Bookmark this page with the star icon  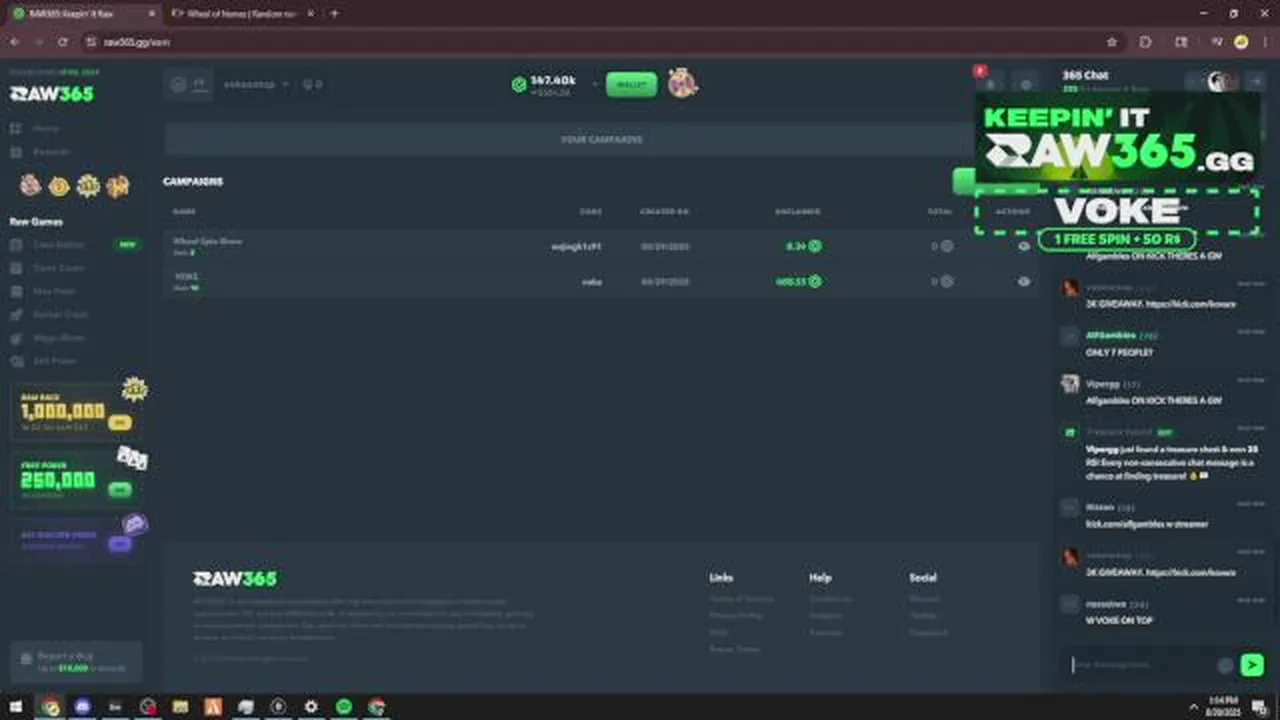pyautogui.click(x=1112, y=42)
